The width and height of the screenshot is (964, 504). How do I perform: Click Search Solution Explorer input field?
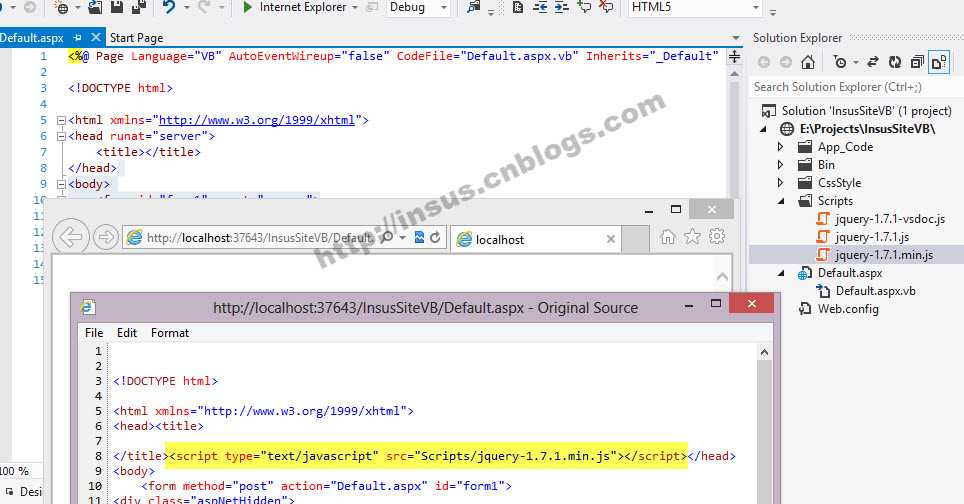click(x=856, y=87)
